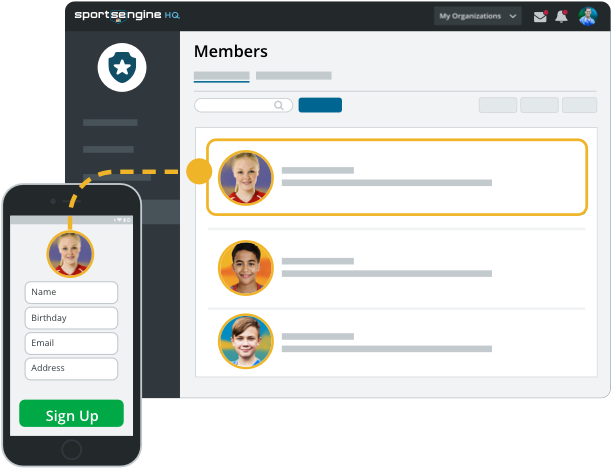This screenshot has width=612, height=469.
Task: Click the shield star organization badge
Action: [122, 68]
